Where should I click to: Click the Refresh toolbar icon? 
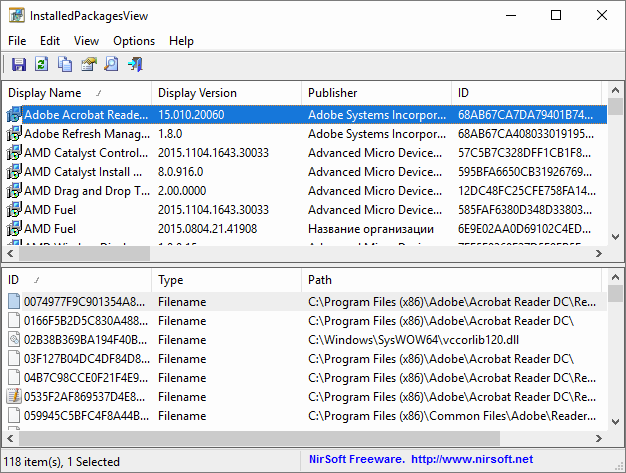[x=42, y=65]
